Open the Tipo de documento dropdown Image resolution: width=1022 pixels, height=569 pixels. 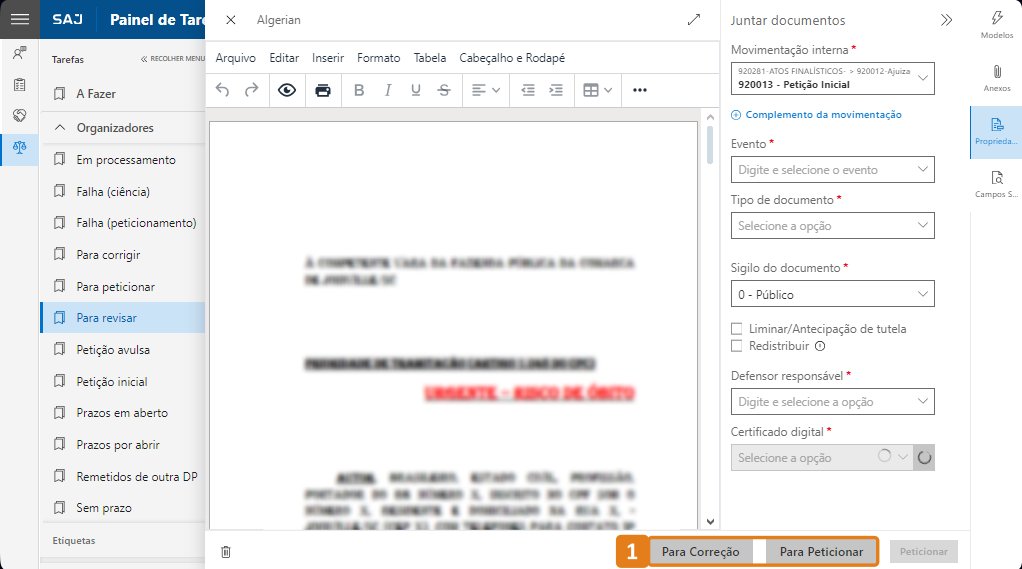pyautogui.click(x=832, y=226)
